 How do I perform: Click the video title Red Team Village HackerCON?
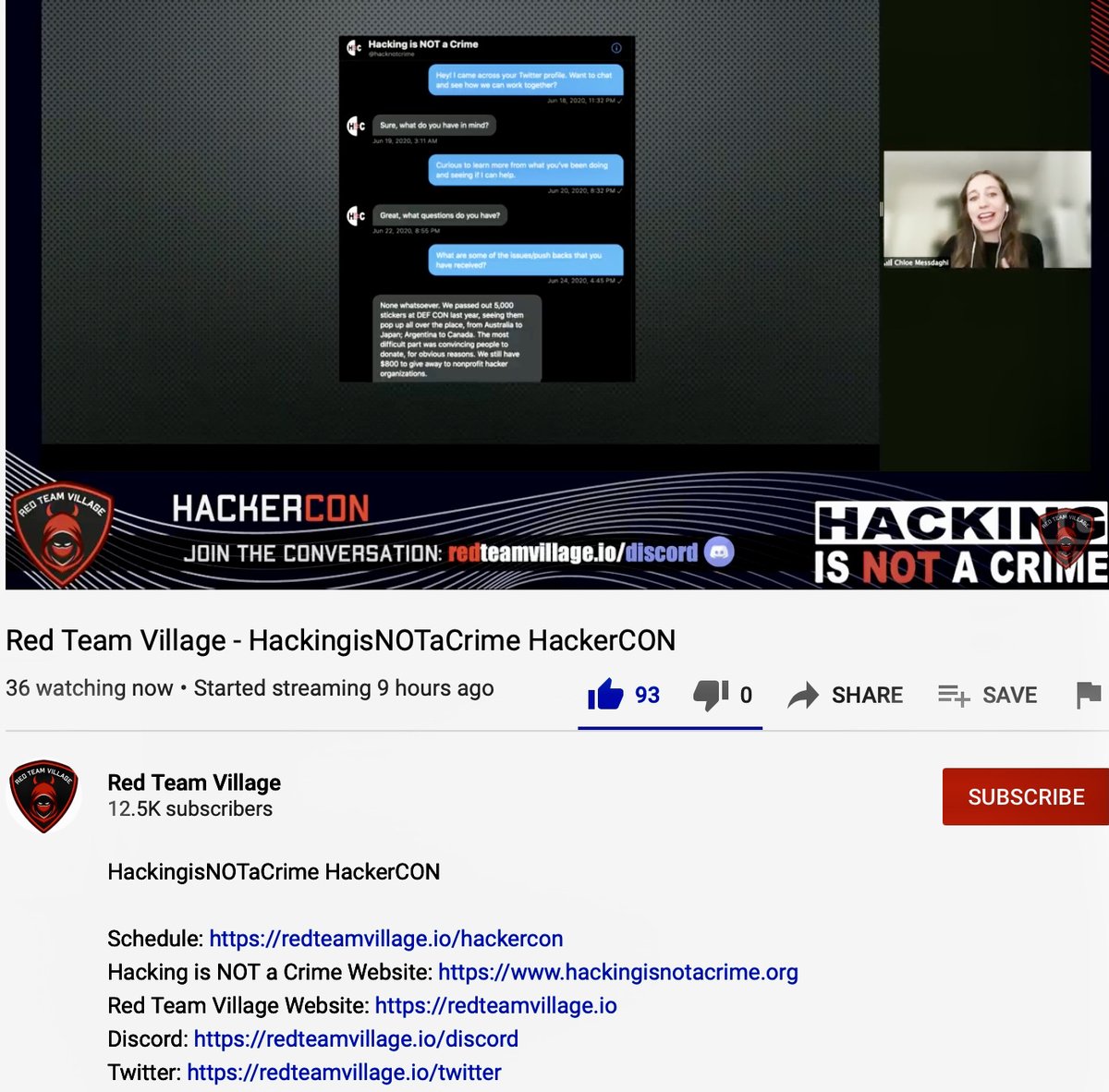point(340,639)
